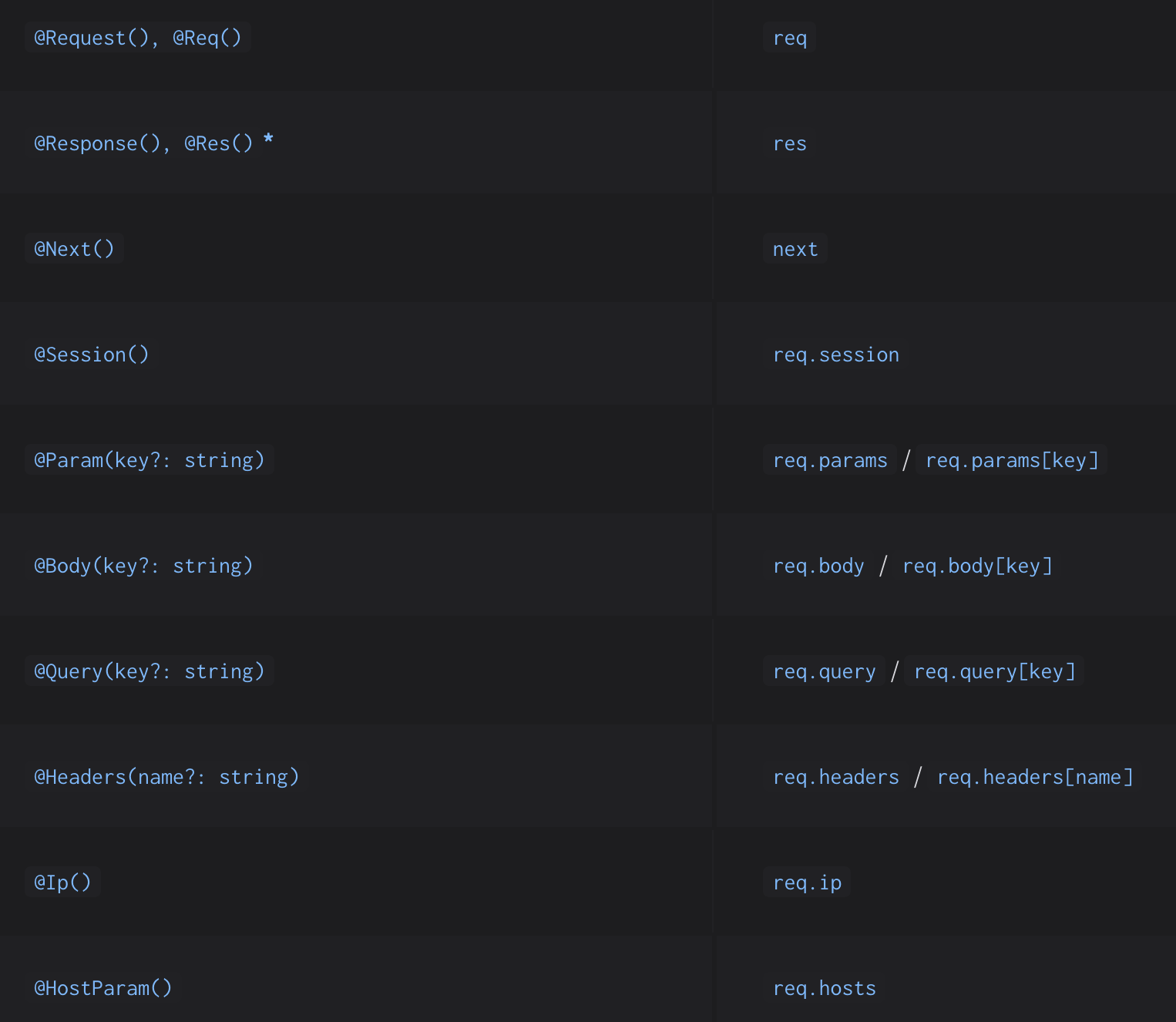Screen dimensions: 1176x1022
Task: Click the standalone req.params code snippet
Action: (x=830, y=460)
